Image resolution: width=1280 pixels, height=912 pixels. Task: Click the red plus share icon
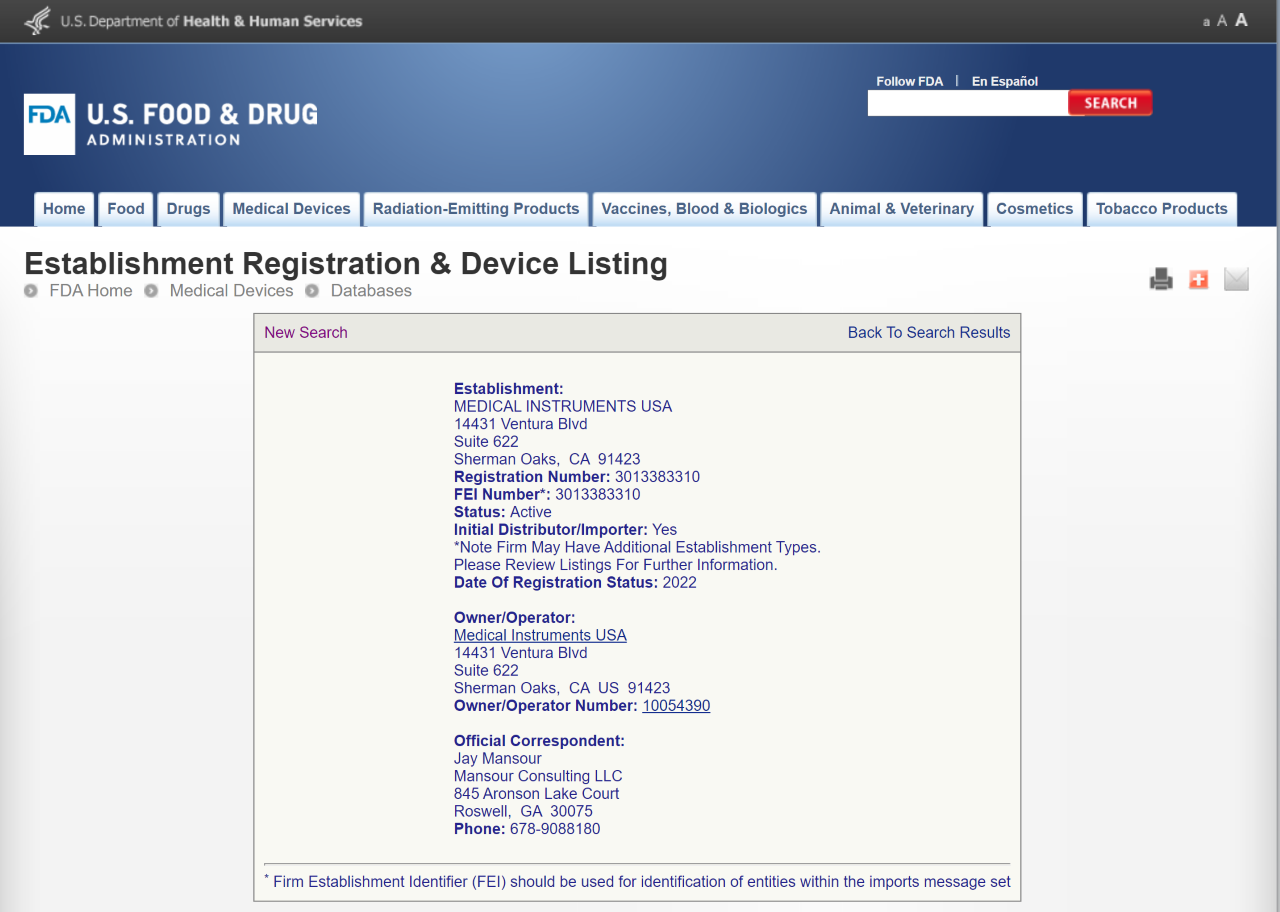coord(1198,280)
